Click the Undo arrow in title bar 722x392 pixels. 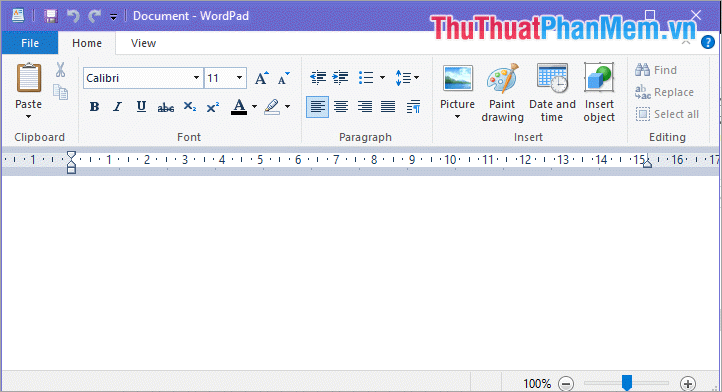coord(73,16)
